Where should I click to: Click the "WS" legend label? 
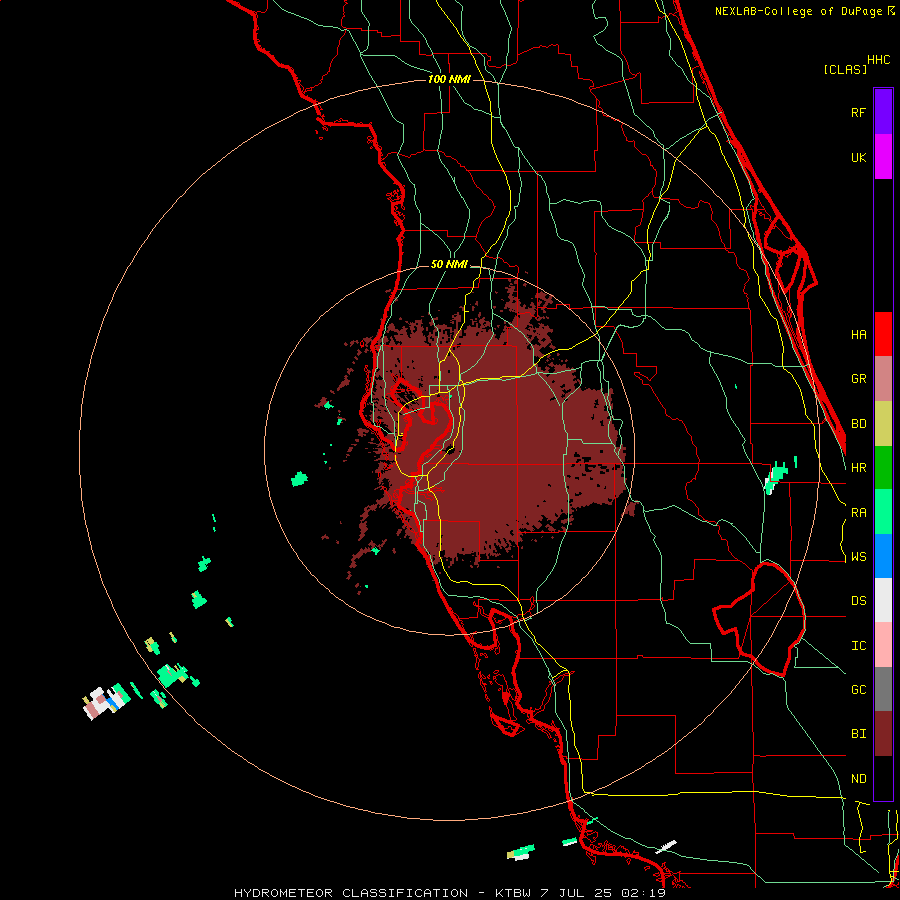pyautogui.click(x=858, y=557)
